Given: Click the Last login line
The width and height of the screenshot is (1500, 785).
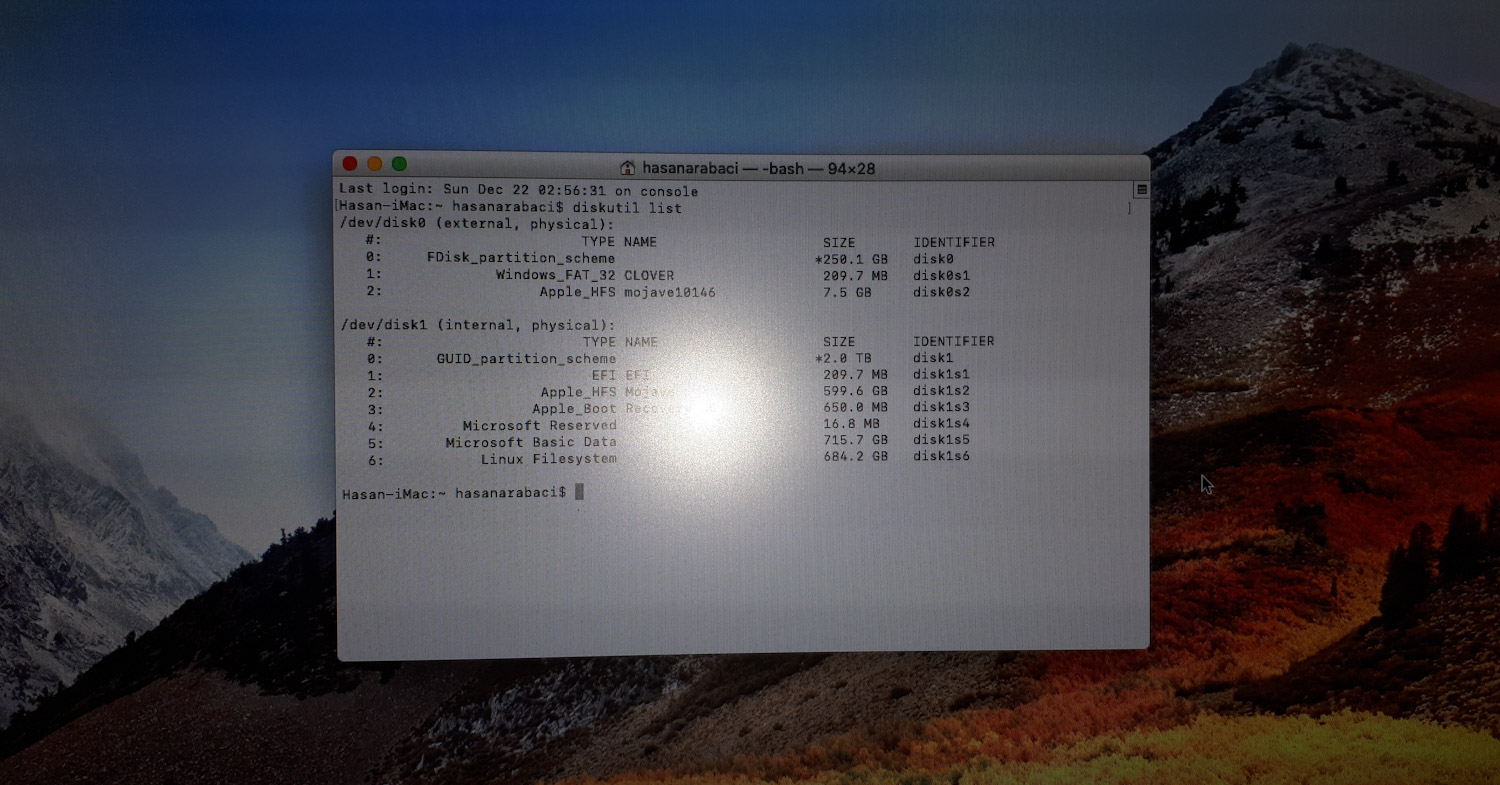Looking at the screenshot, I should pyautogui.click(x=518, y=191).
